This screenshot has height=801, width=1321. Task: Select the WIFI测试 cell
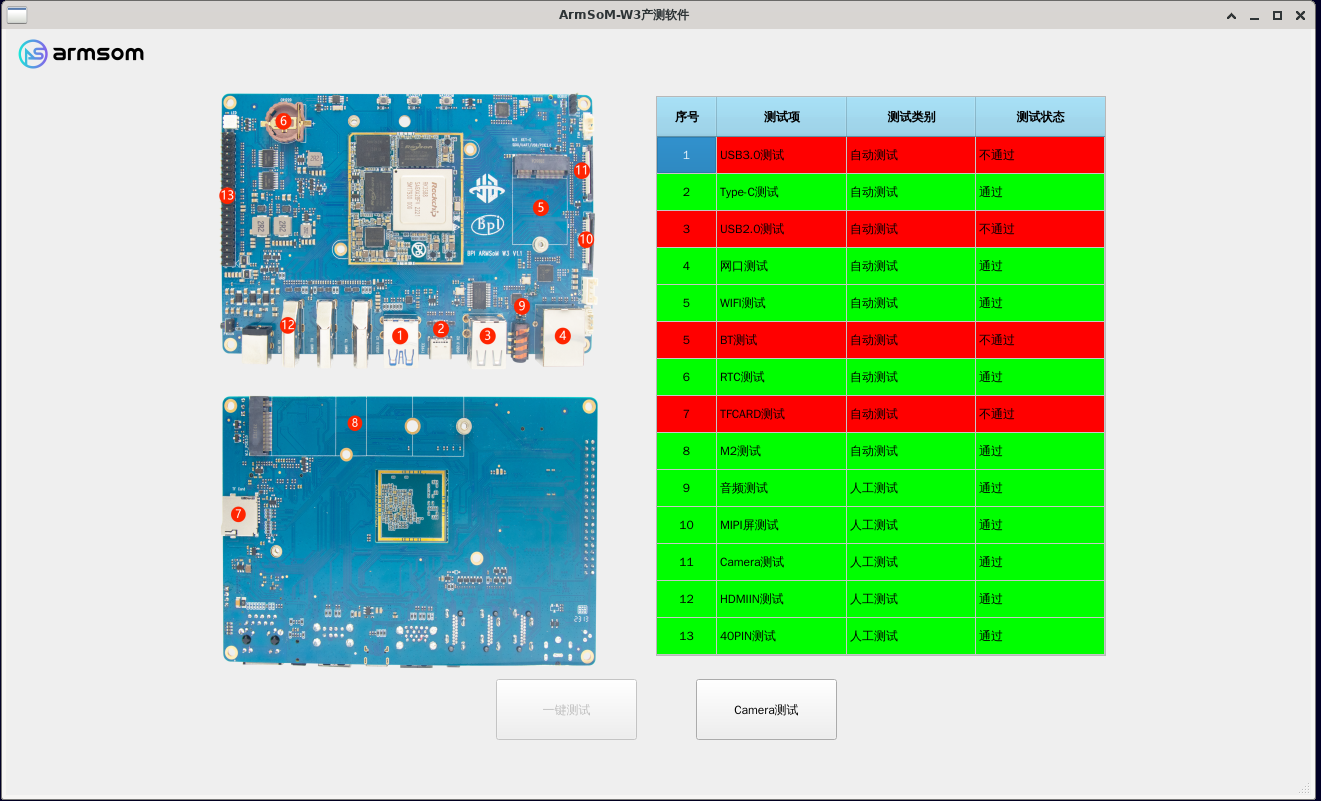tap(782, 303)
